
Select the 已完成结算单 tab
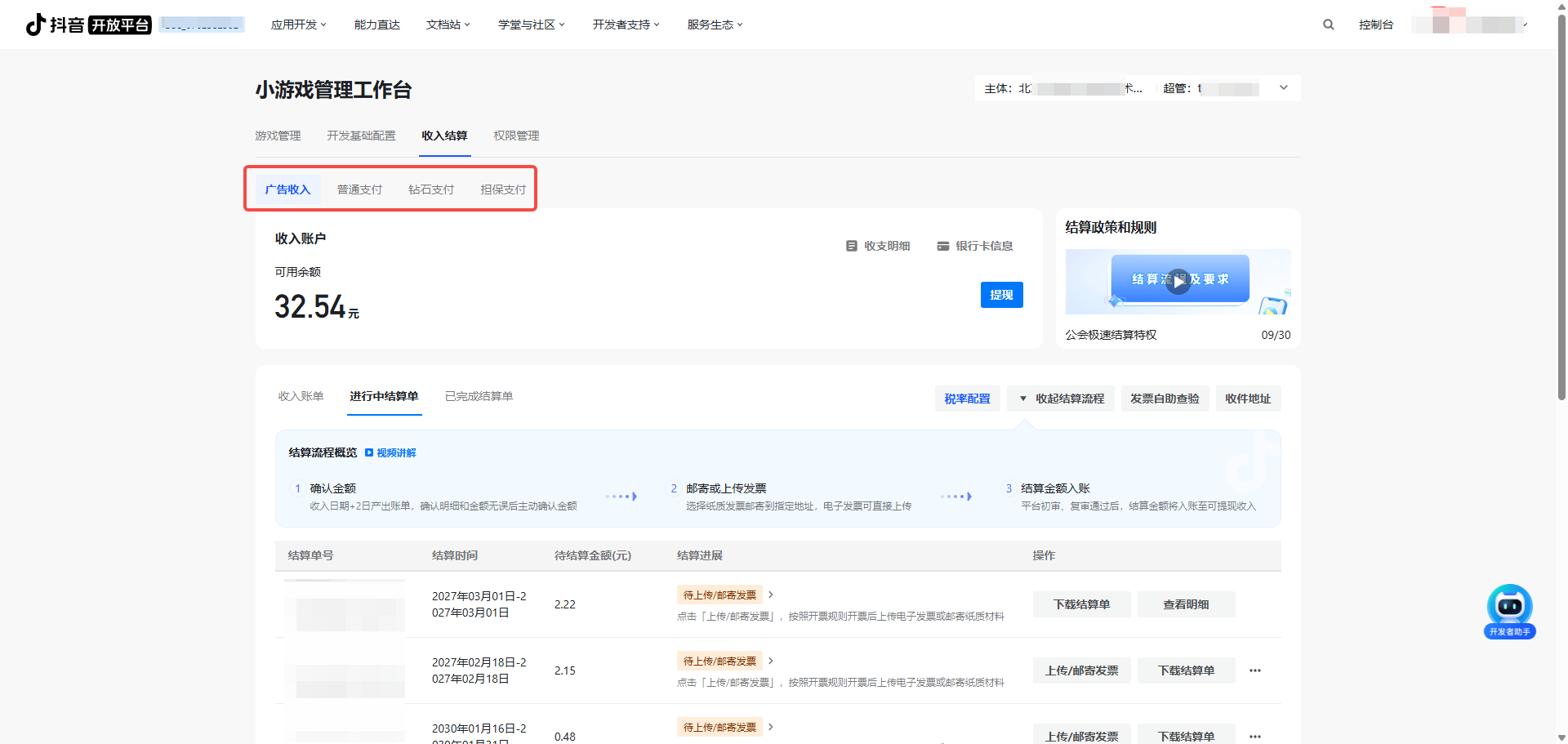pyautogui.click(x=479, y=396)
